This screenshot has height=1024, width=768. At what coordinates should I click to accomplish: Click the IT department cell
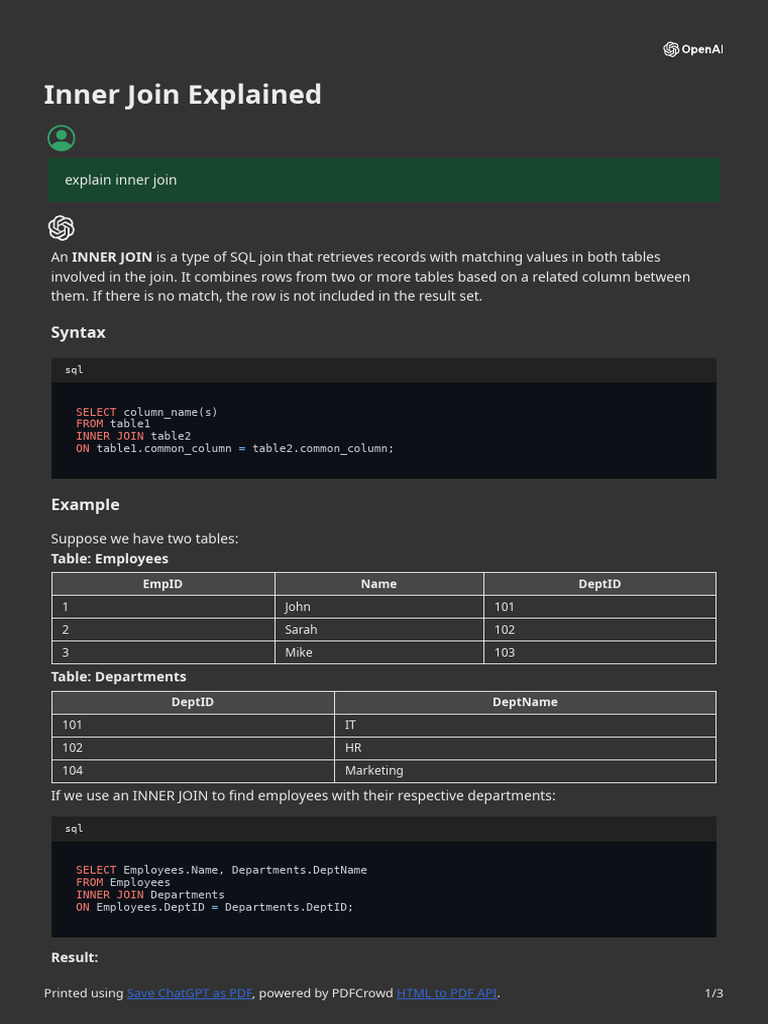coord(351,725)
